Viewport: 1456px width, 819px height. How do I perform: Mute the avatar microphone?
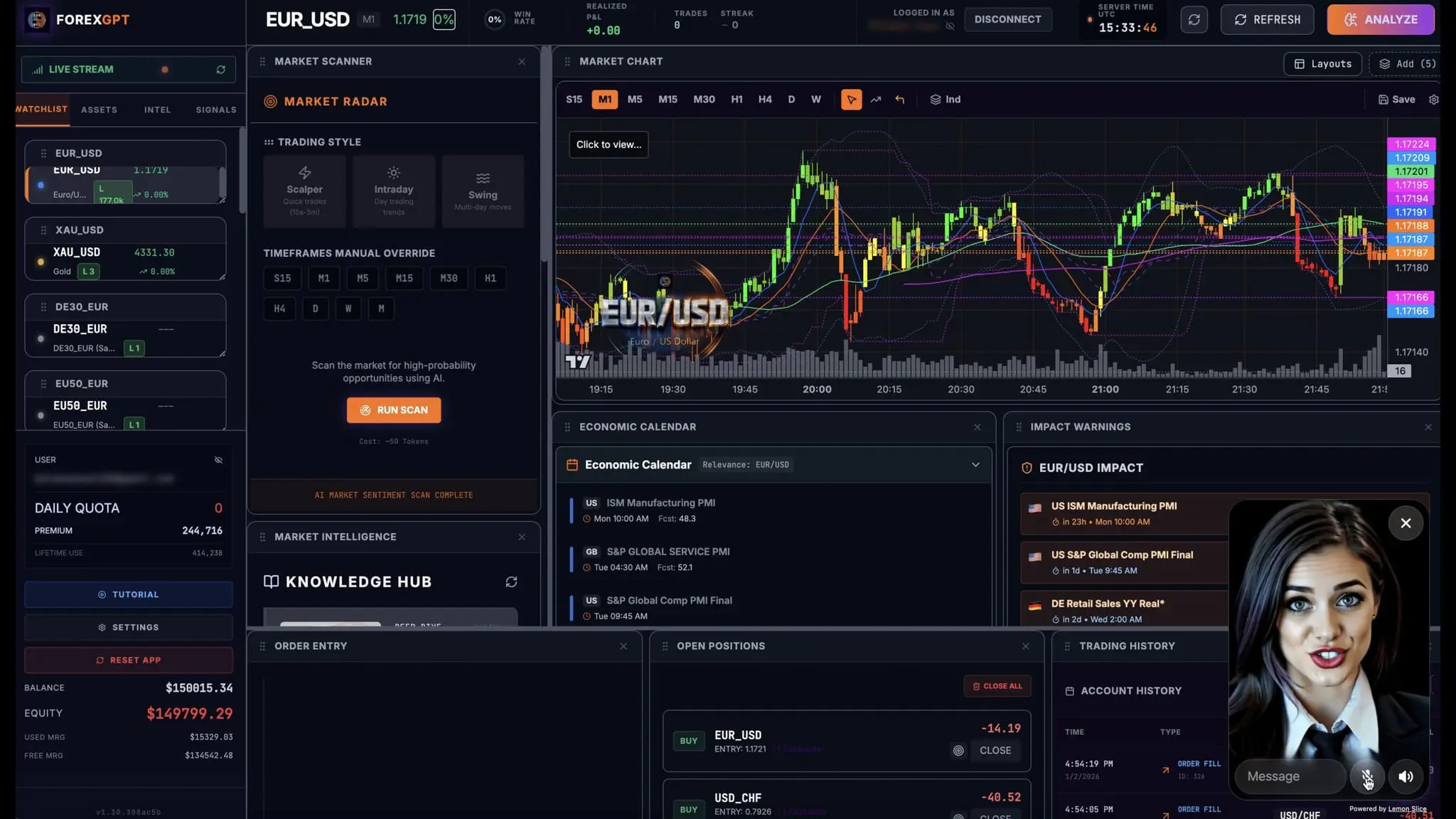(x=1367, y=776)
